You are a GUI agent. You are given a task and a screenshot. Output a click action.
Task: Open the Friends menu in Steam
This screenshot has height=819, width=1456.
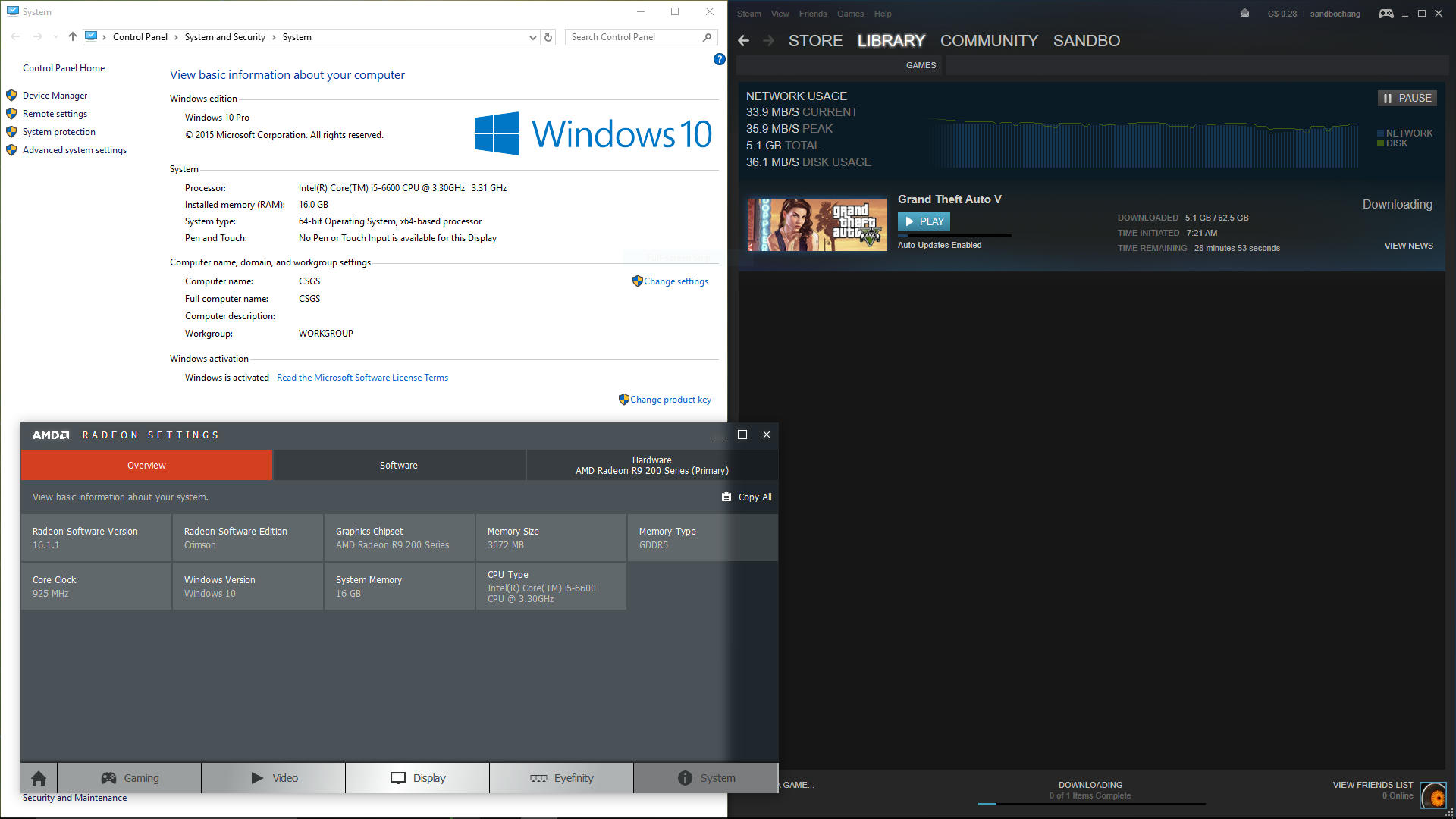pyautogui.click(x=812, y=14)
